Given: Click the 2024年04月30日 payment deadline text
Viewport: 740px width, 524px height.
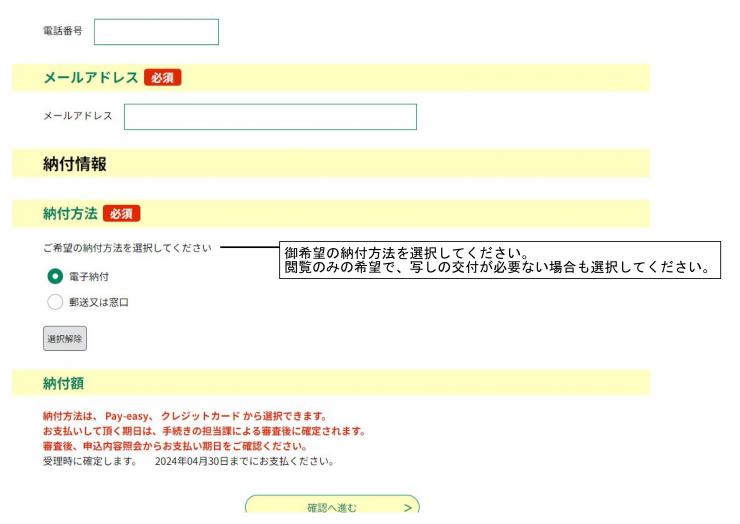Looking at the screenshot, I should click(x=244, y=461).
